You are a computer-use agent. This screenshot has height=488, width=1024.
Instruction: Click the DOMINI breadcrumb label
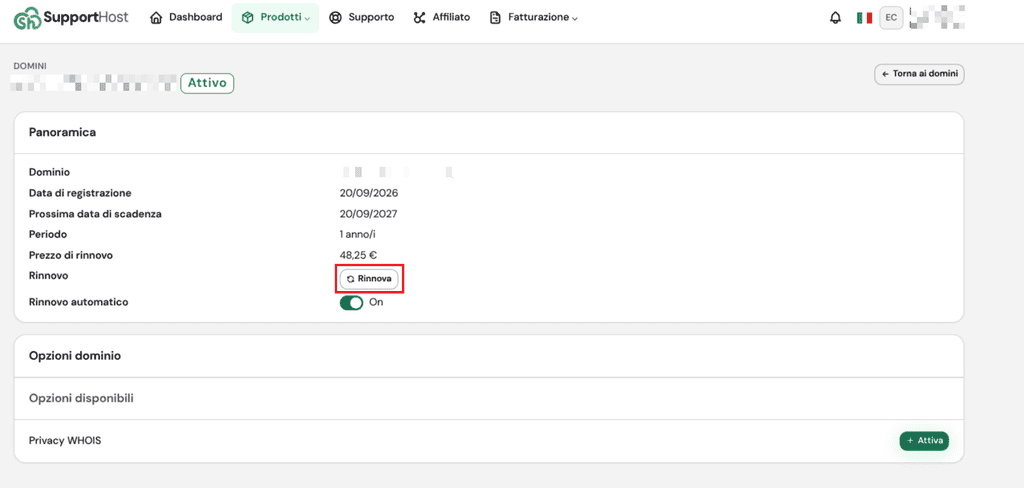(30, 66)
